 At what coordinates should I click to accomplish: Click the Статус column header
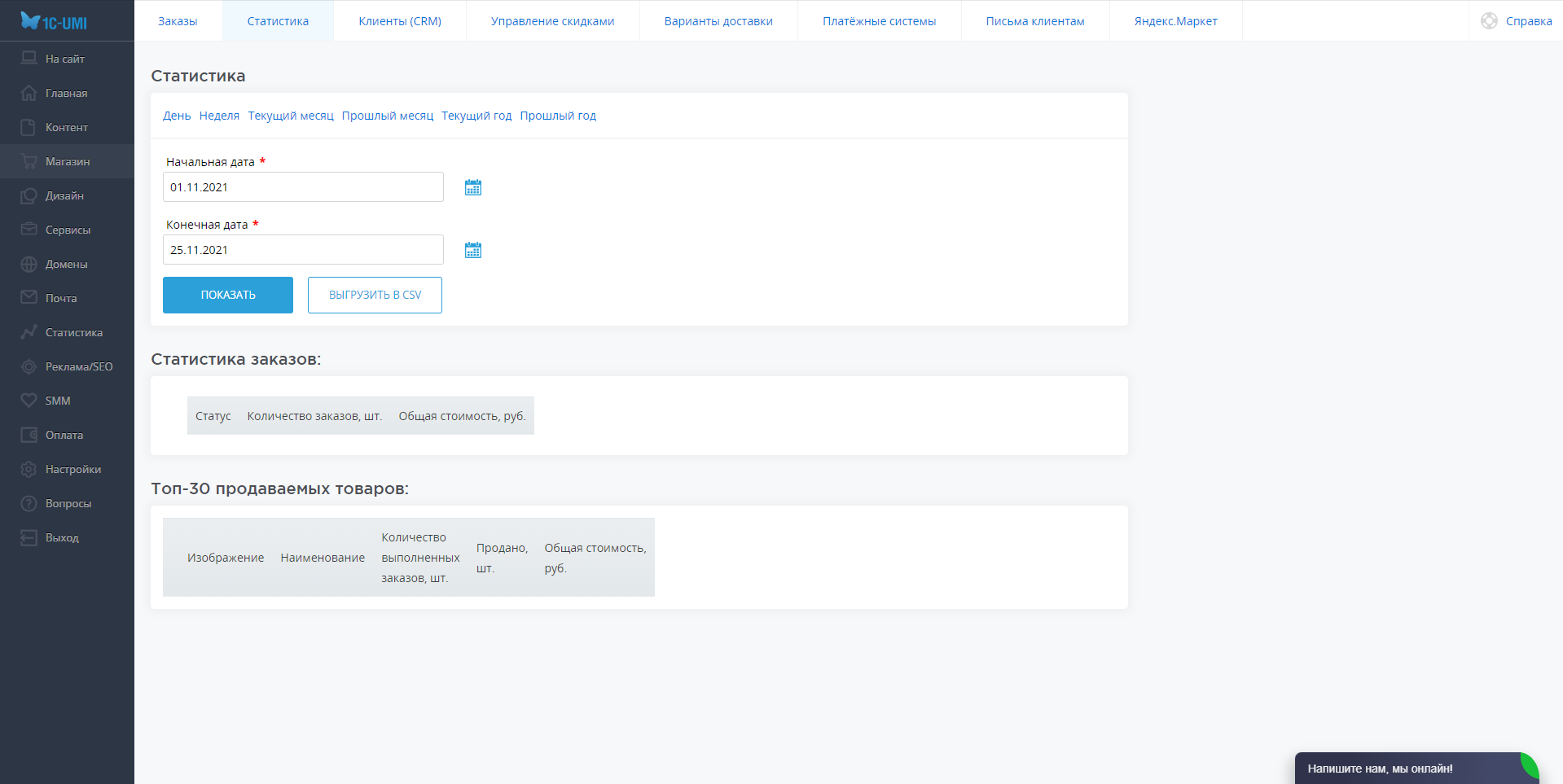click(213, 416)
